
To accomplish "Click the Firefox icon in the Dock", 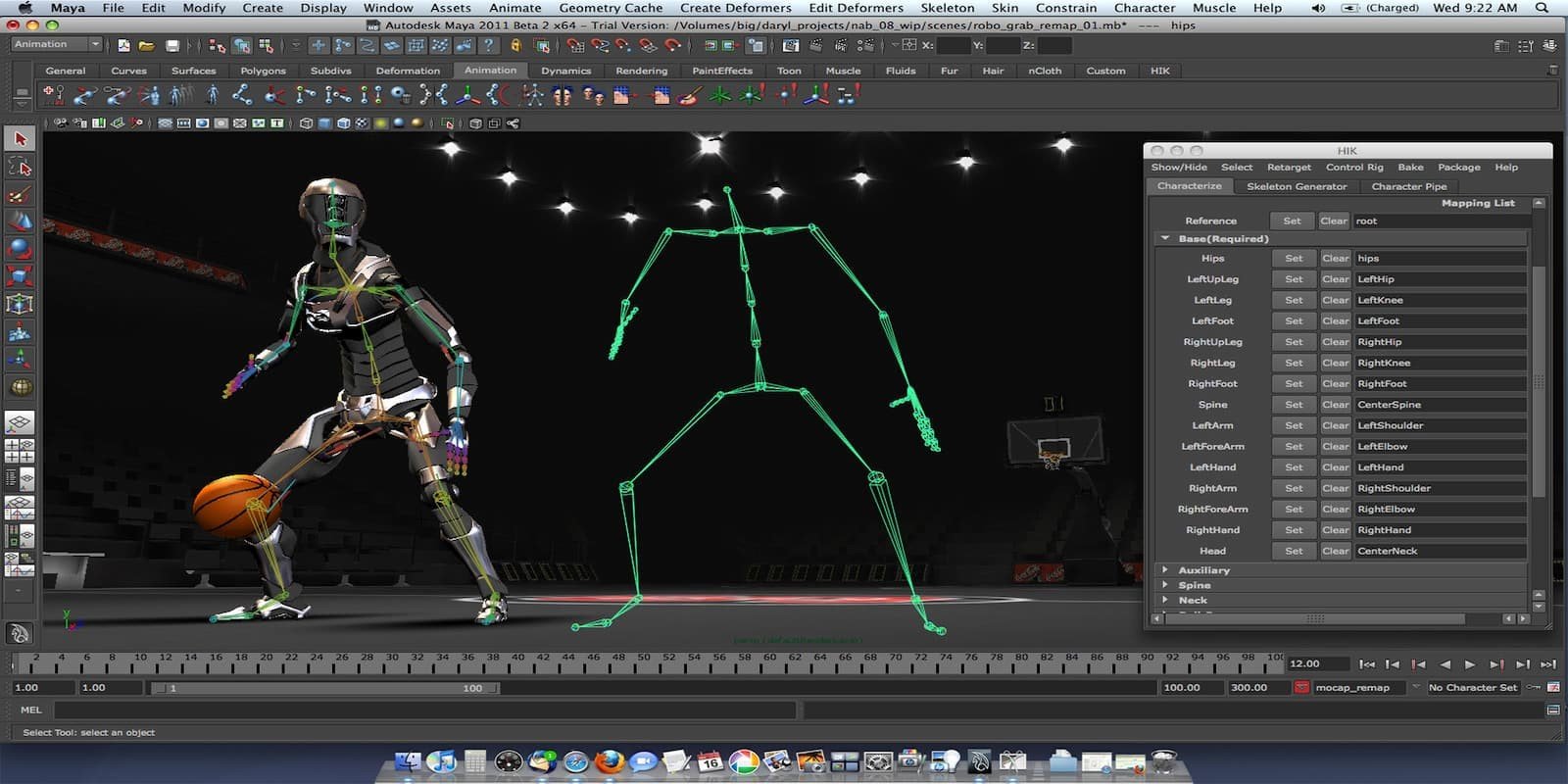I will [x=609, y=761].
